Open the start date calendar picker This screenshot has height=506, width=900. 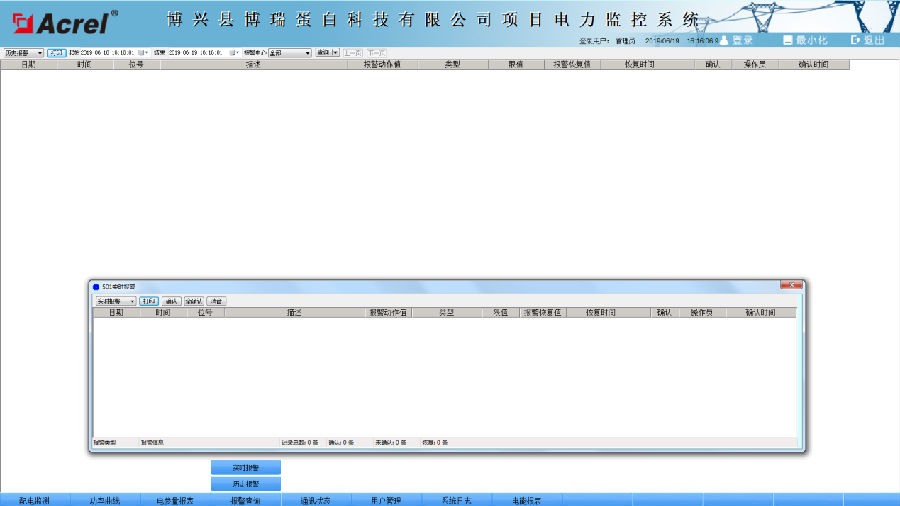[x=142, y=53]
